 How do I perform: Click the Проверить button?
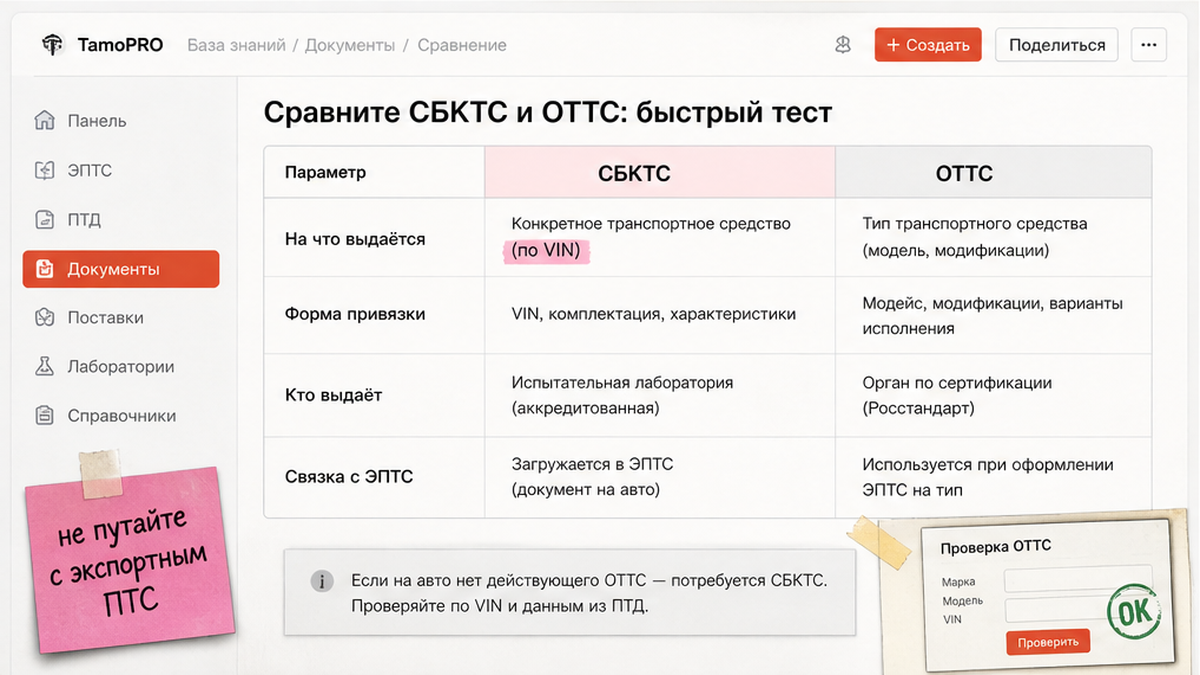[x=1048, y=642]
